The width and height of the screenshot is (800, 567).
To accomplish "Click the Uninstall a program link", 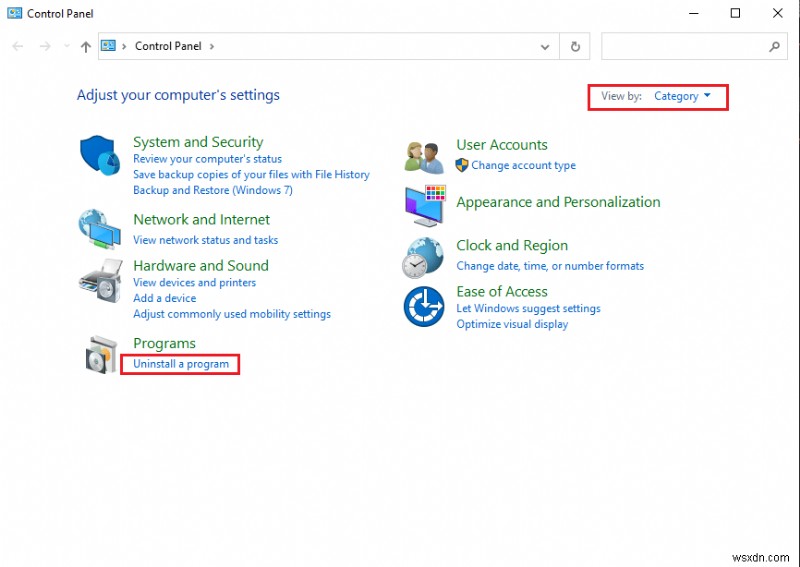I will (x=181, y=364).
